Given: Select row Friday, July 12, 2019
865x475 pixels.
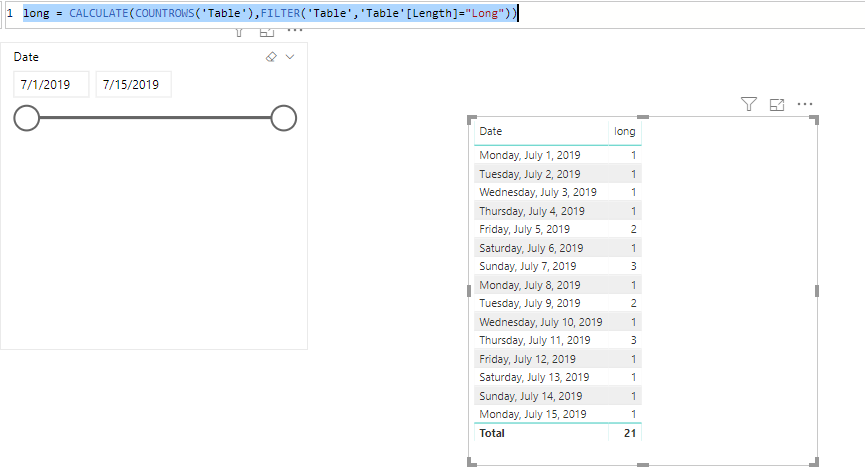Looking at the screenshot, I should pos(557,359).
